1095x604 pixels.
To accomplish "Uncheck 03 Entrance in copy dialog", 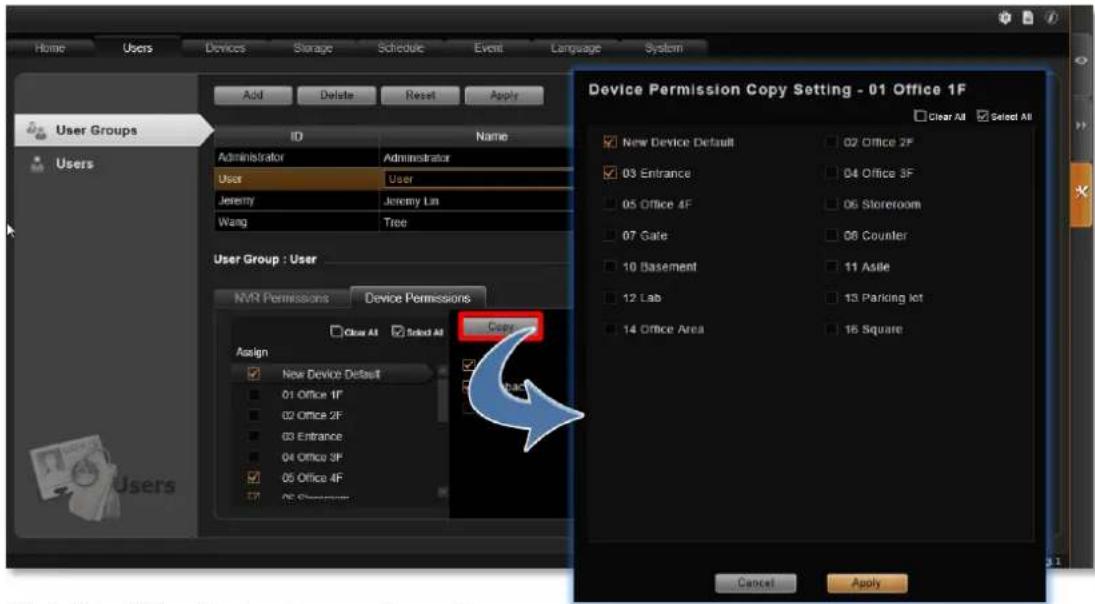I will tap(610, 172).
